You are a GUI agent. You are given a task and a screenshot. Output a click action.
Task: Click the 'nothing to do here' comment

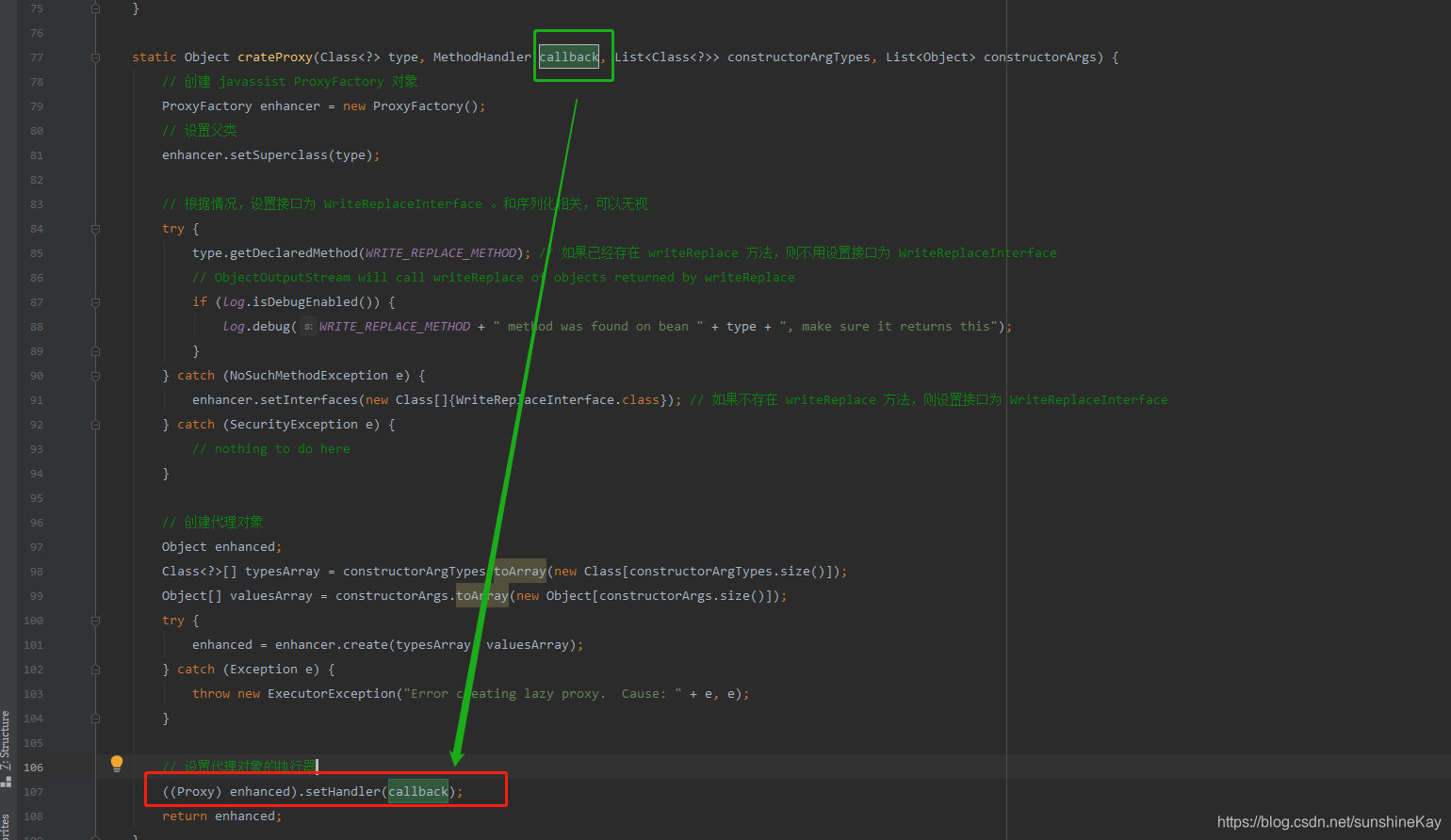click(x=271, y=449)
